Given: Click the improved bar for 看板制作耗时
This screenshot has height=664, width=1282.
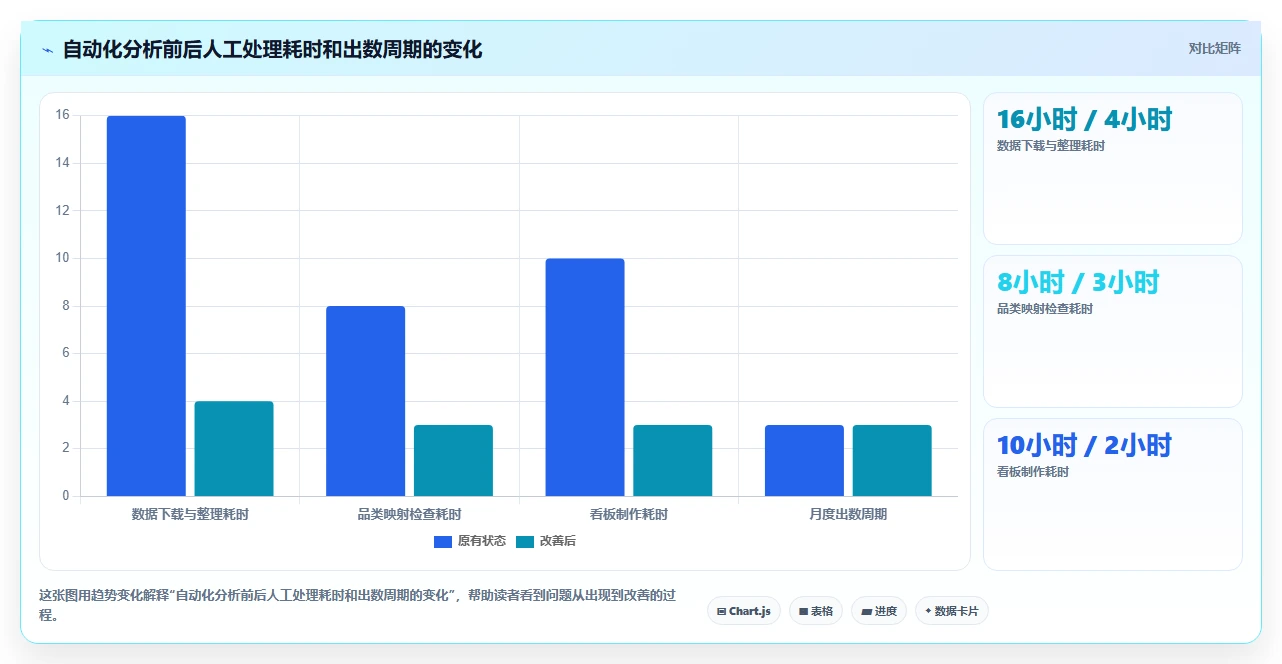Looking at the screenshot, I should pos(673,461).
